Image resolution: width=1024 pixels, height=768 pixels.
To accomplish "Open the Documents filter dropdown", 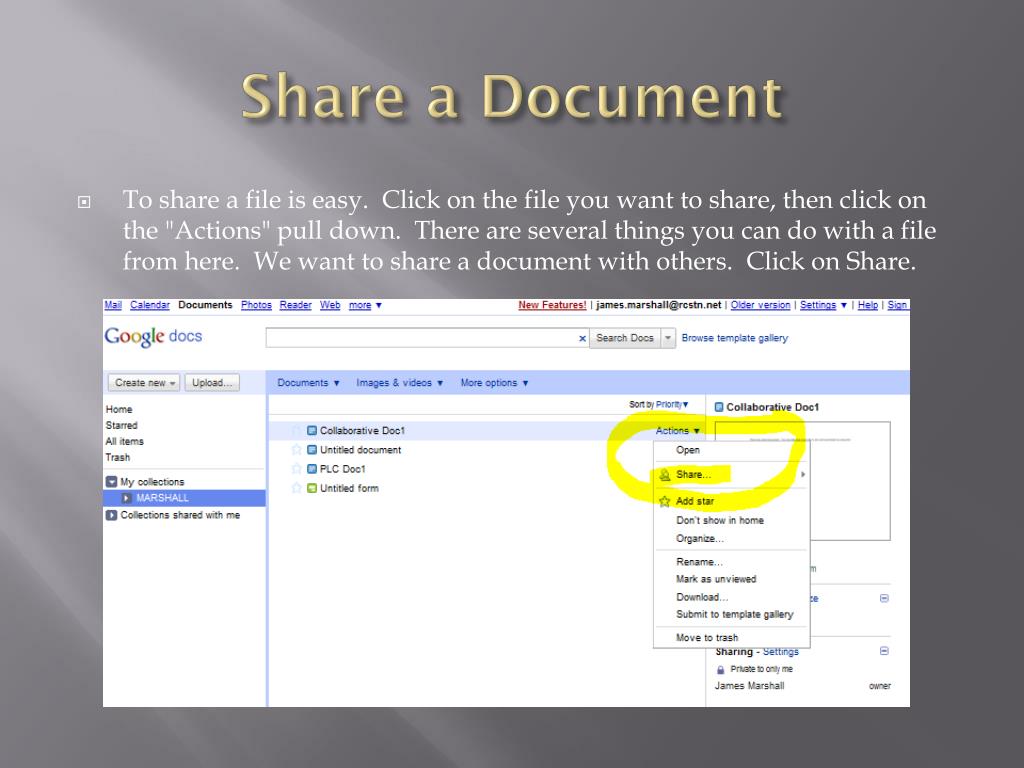I will point(308,383).
